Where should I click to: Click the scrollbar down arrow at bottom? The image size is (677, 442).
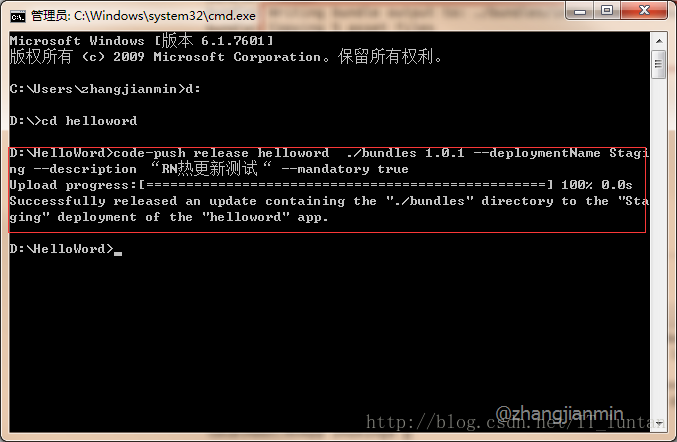tap(659, 423)
